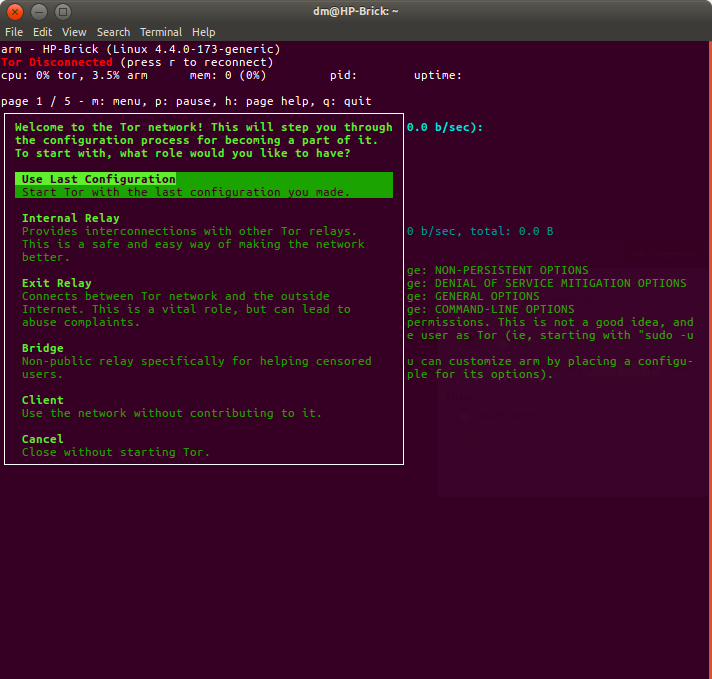
Task: Open the View menu
Action: click(74, 32)
